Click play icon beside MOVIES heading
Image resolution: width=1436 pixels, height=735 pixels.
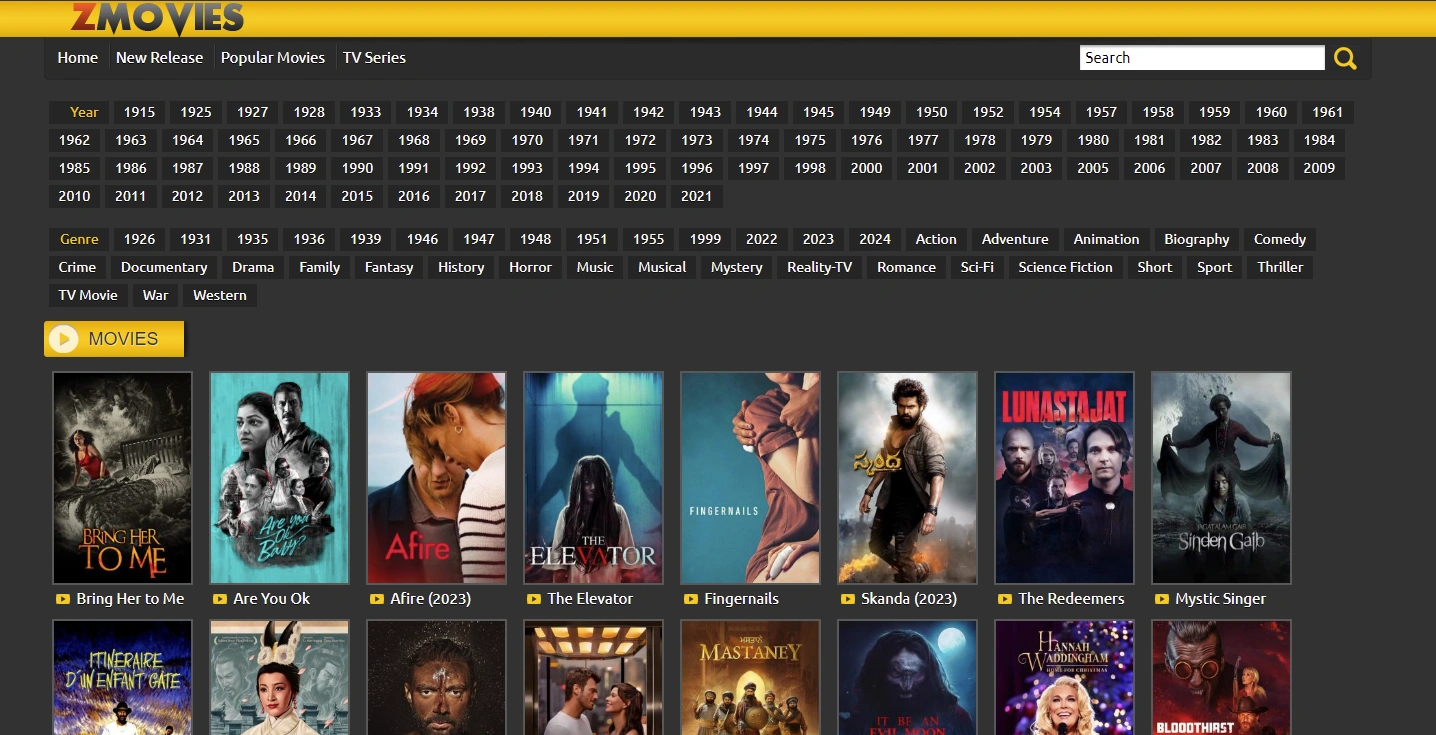64,339
